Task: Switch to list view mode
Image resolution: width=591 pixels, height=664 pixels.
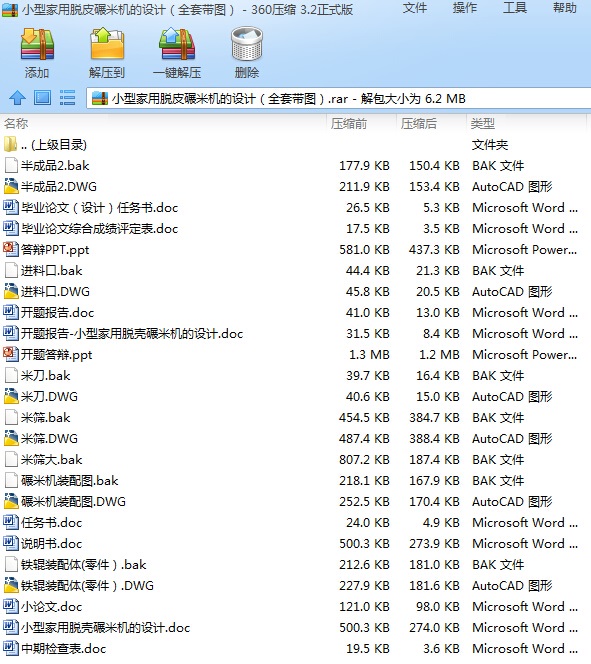Action: [67, 98]
